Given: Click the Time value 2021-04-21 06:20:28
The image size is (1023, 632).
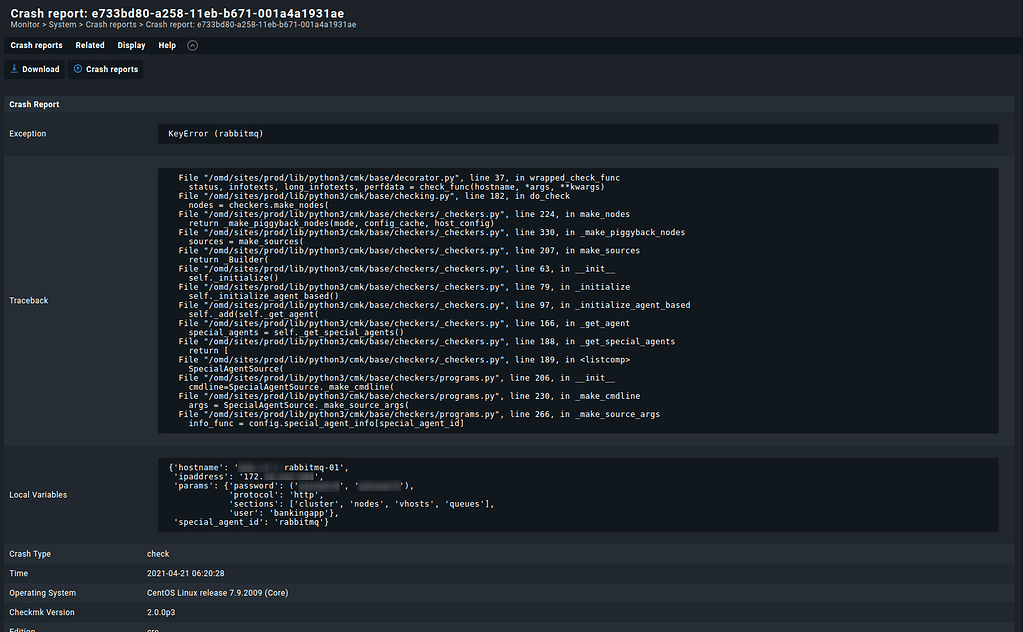Looking at the screenshot, I should 185,573.
